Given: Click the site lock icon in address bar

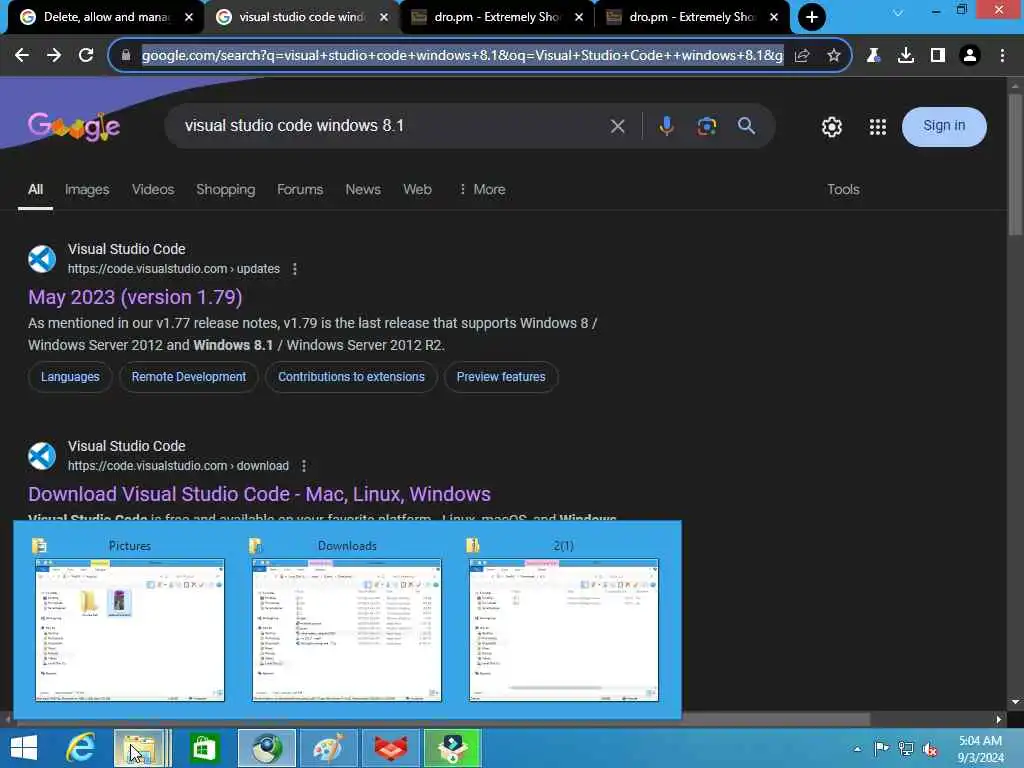Looking at the screenshot, I should coord(126,56).
